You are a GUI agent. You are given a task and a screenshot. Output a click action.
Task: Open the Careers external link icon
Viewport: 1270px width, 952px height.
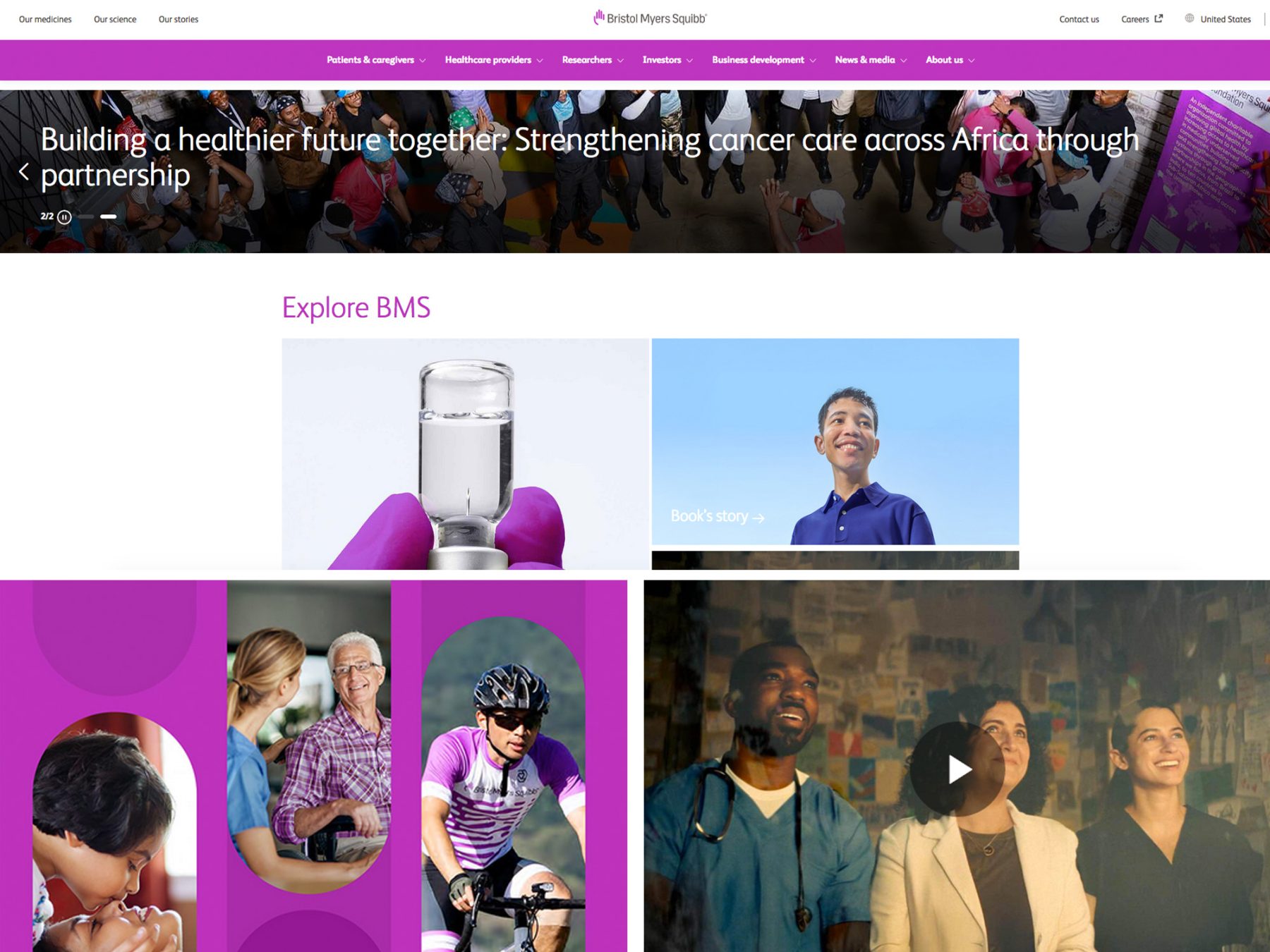point(1159,18)
